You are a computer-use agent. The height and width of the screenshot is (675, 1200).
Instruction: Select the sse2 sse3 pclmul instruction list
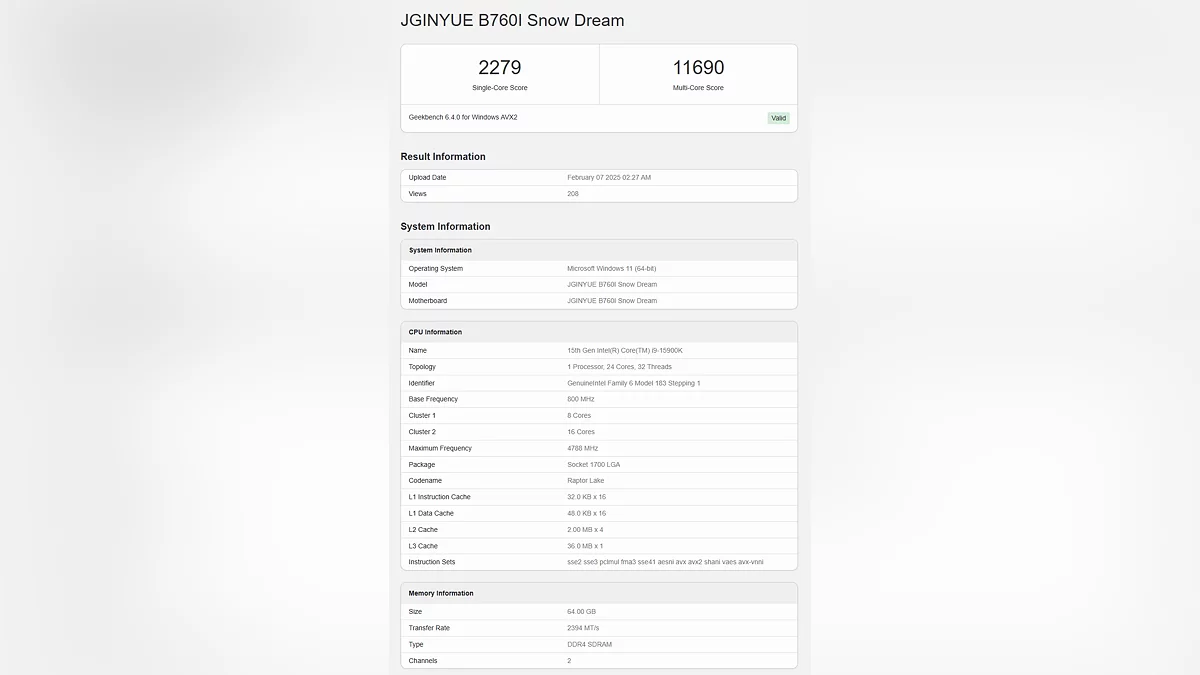665,562
